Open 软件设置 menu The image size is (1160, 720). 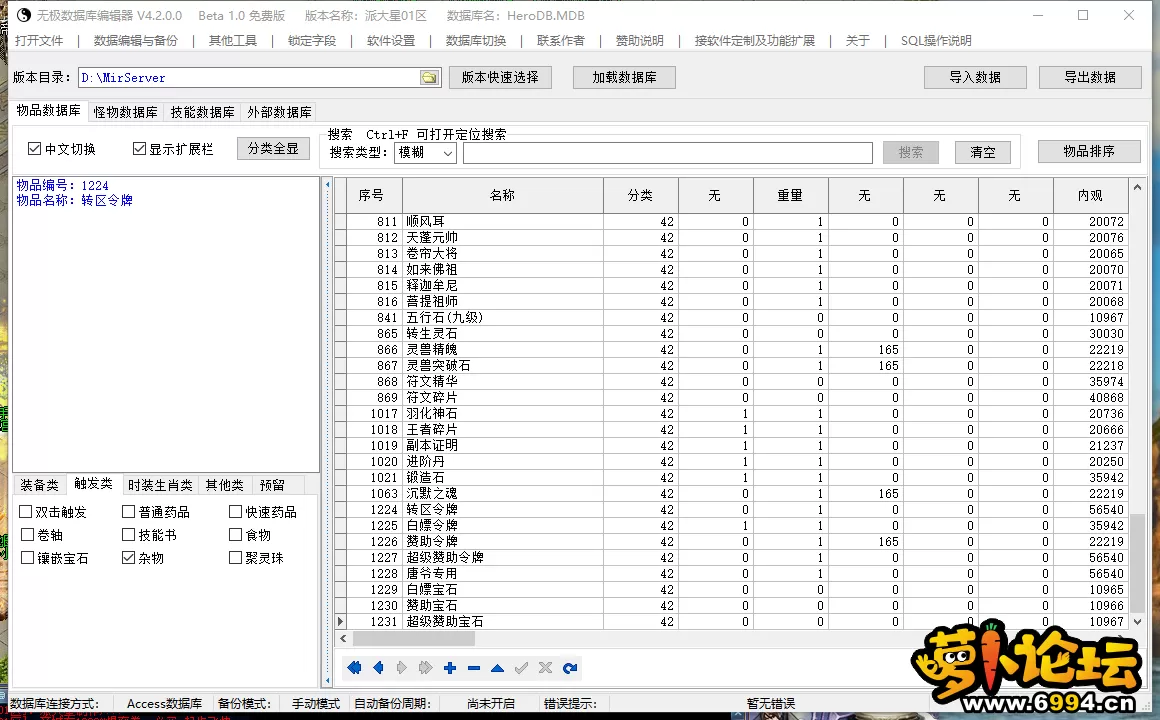point(391,41)
